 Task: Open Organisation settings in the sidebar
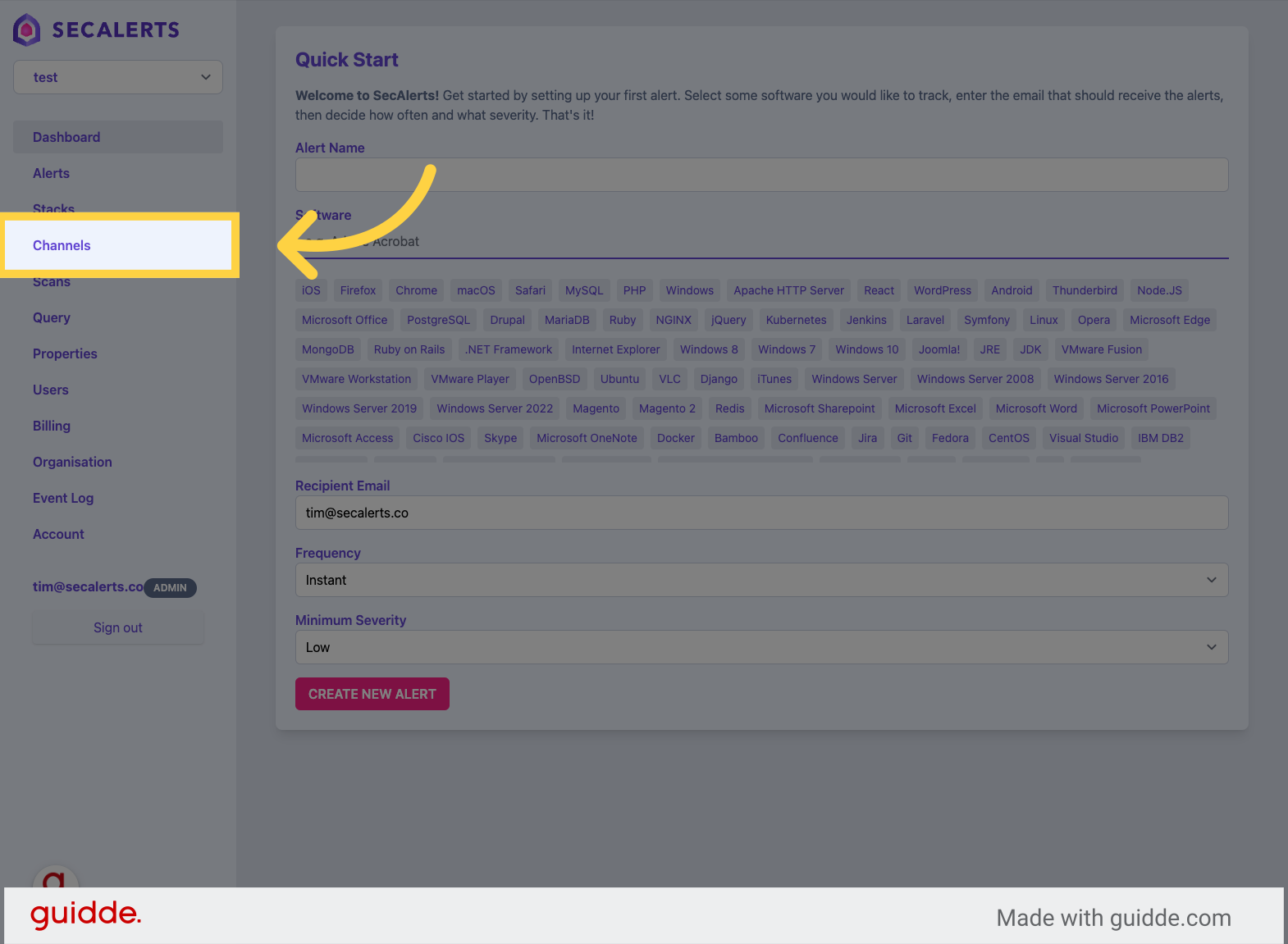[x=72, y=462]
